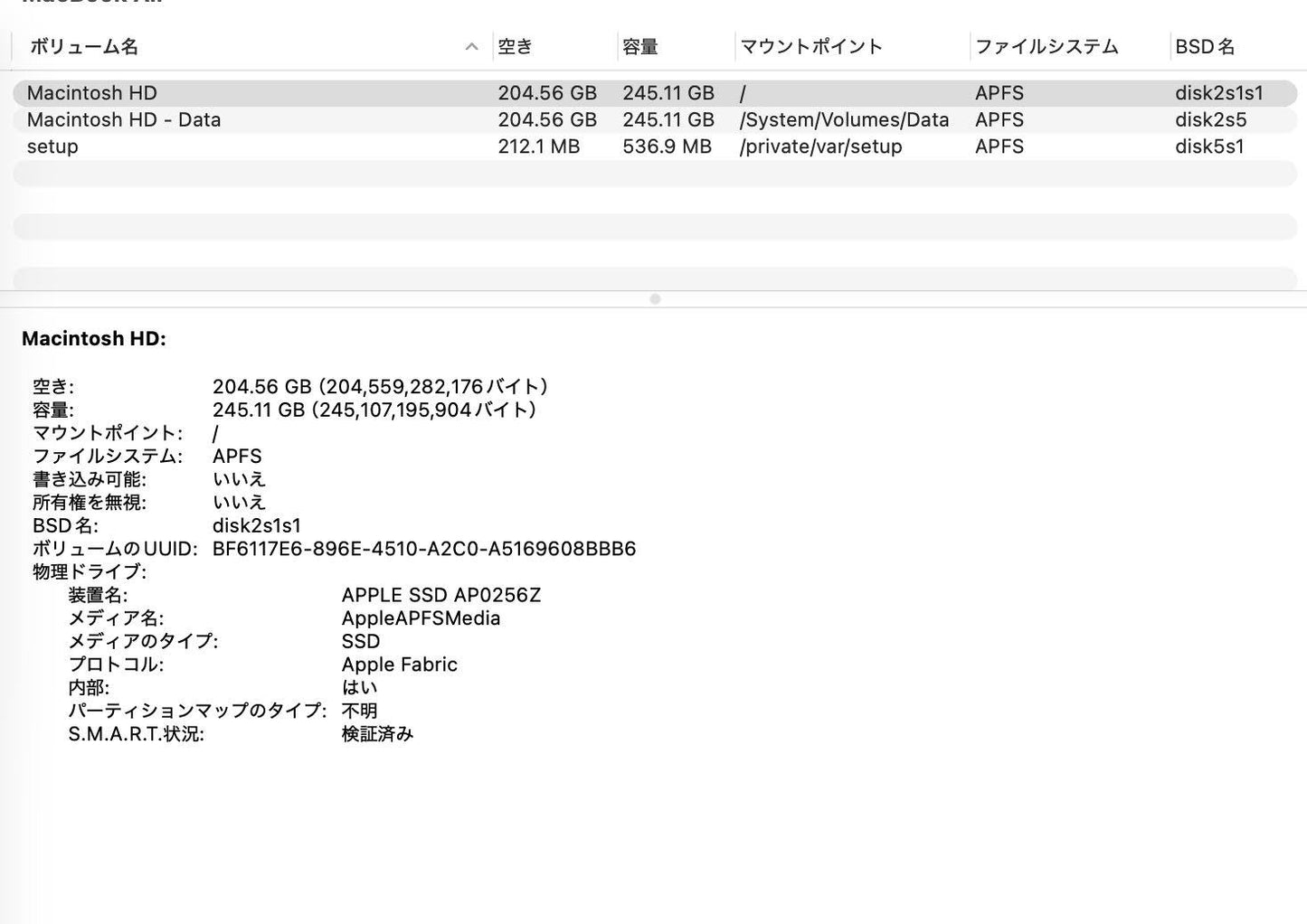Image resolution: width=1307 pixels, height=924 pixels.
Task: Select the Macintosh HD - Data row
Action: [655, 120]
